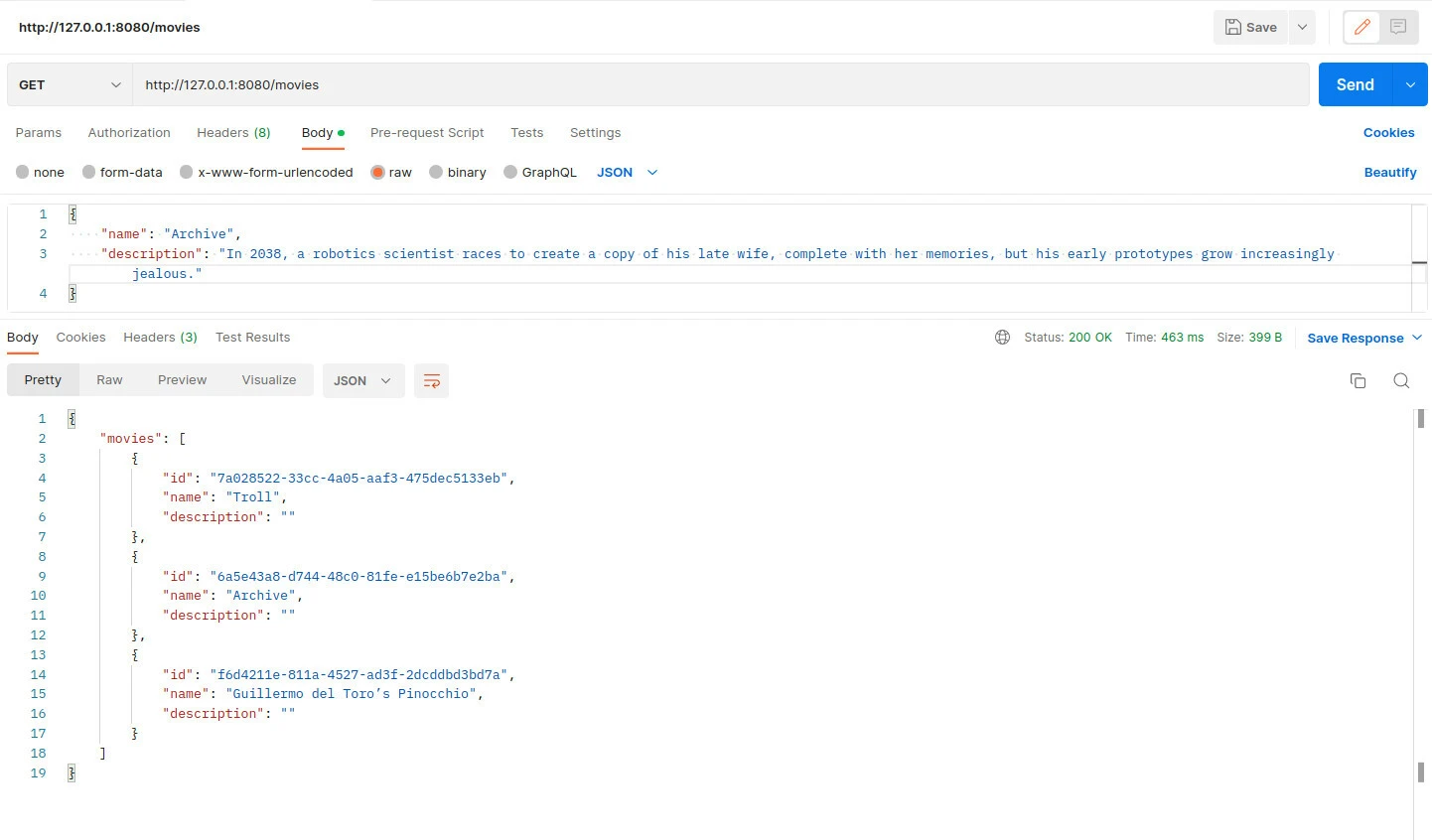Open the comments icon at top right
This screenshot has height=840, width=1432.
[1398, 27]
